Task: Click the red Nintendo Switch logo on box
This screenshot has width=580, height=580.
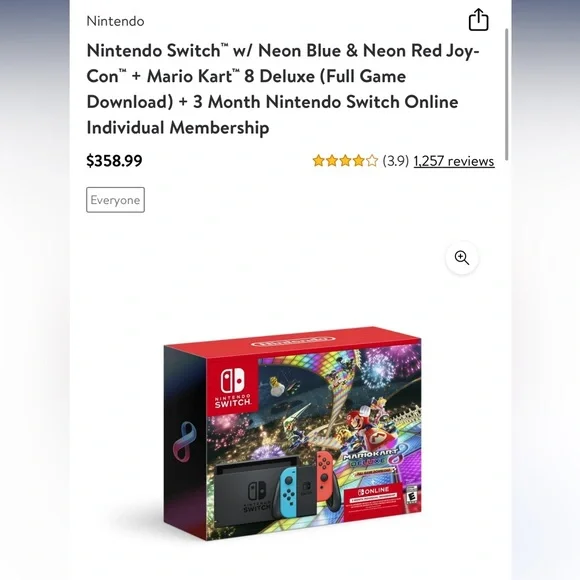Action: (233, 386)
